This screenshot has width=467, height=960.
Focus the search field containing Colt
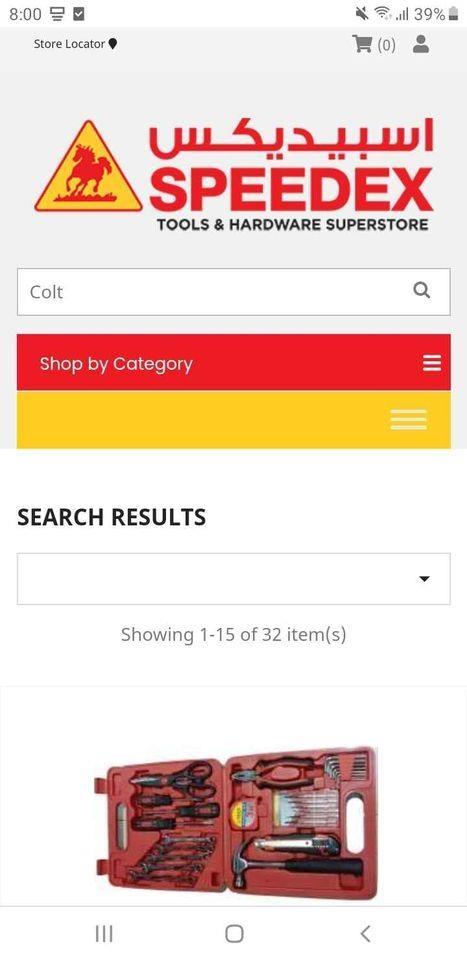point(234,292)
